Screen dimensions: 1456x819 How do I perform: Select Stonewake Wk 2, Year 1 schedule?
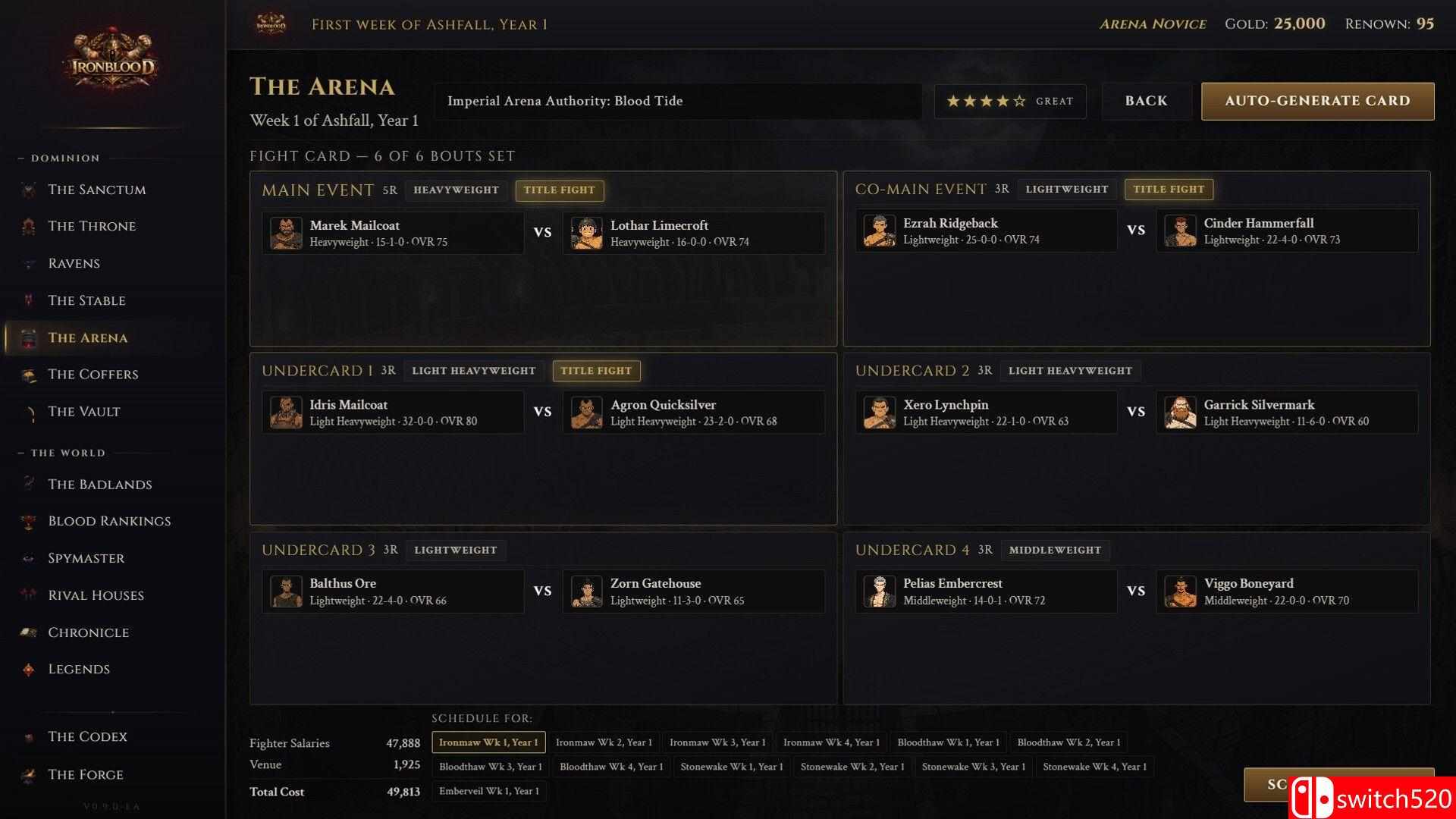(x=852, y=767)
